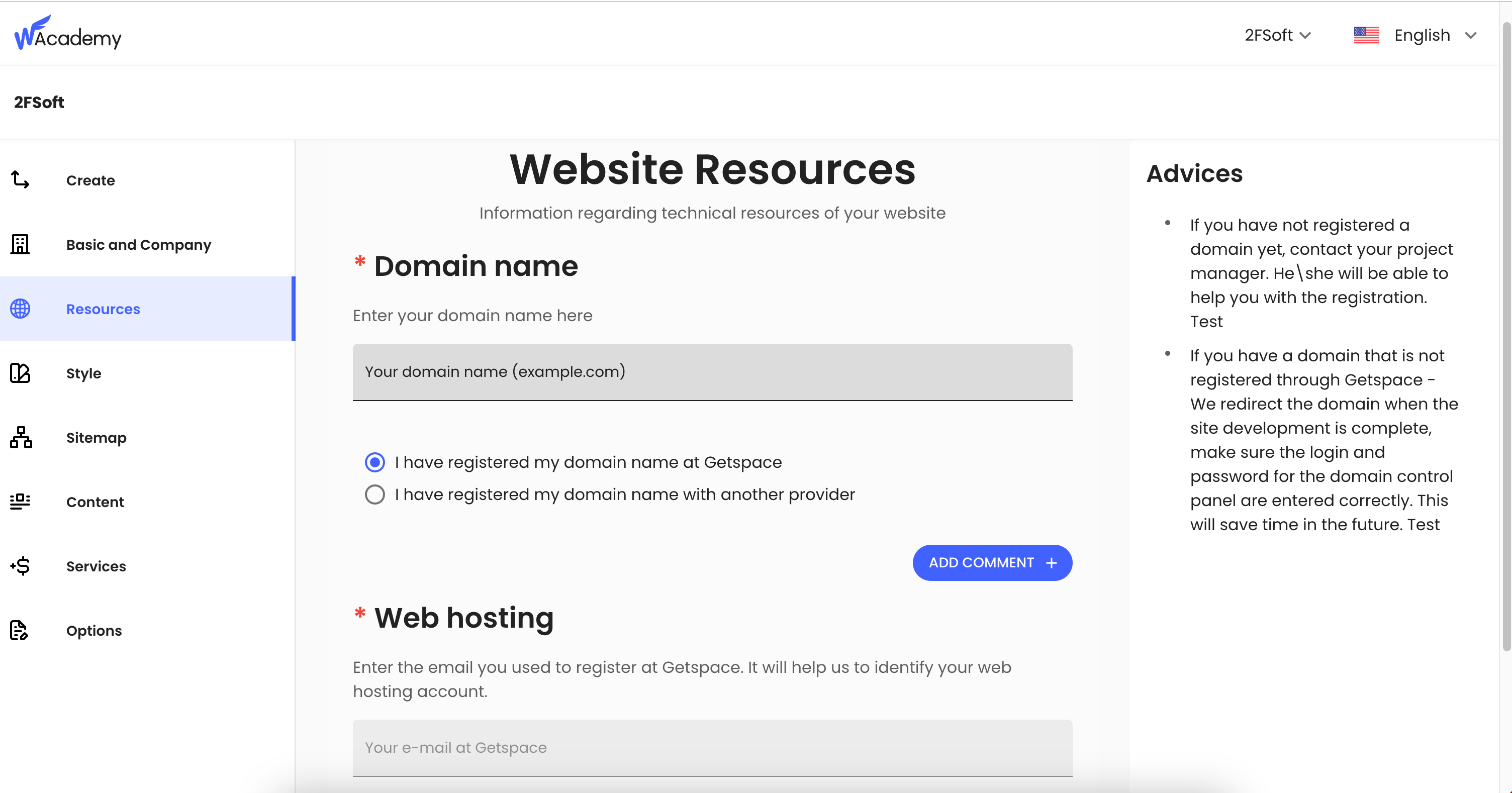The image size is (1512, 793).
Task: Open the Options section
Action: pyautogui.click(x=147, y=630)
